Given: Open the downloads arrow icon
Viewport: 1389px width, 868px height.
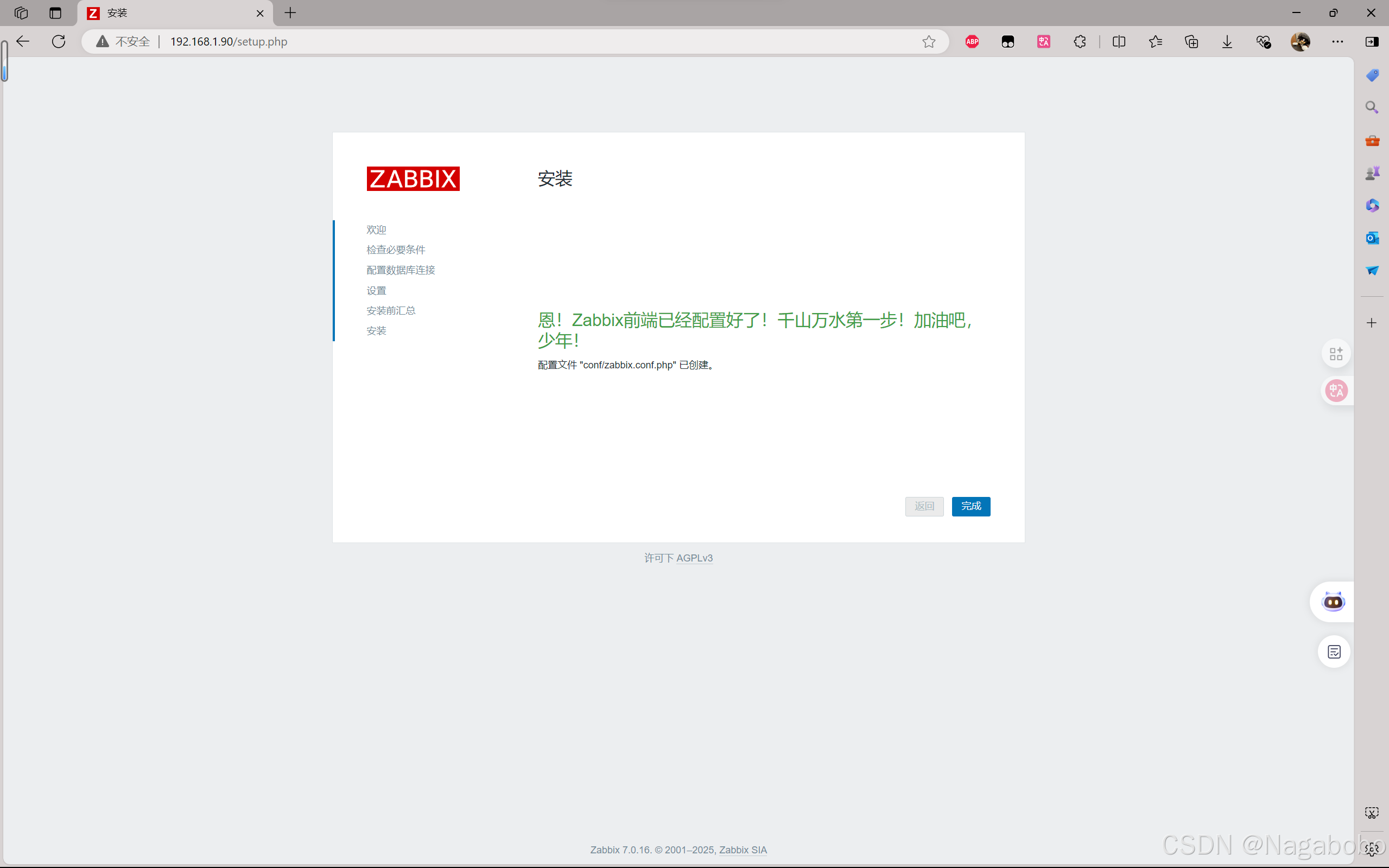Looking at the screenshot, I should 1227,41.
